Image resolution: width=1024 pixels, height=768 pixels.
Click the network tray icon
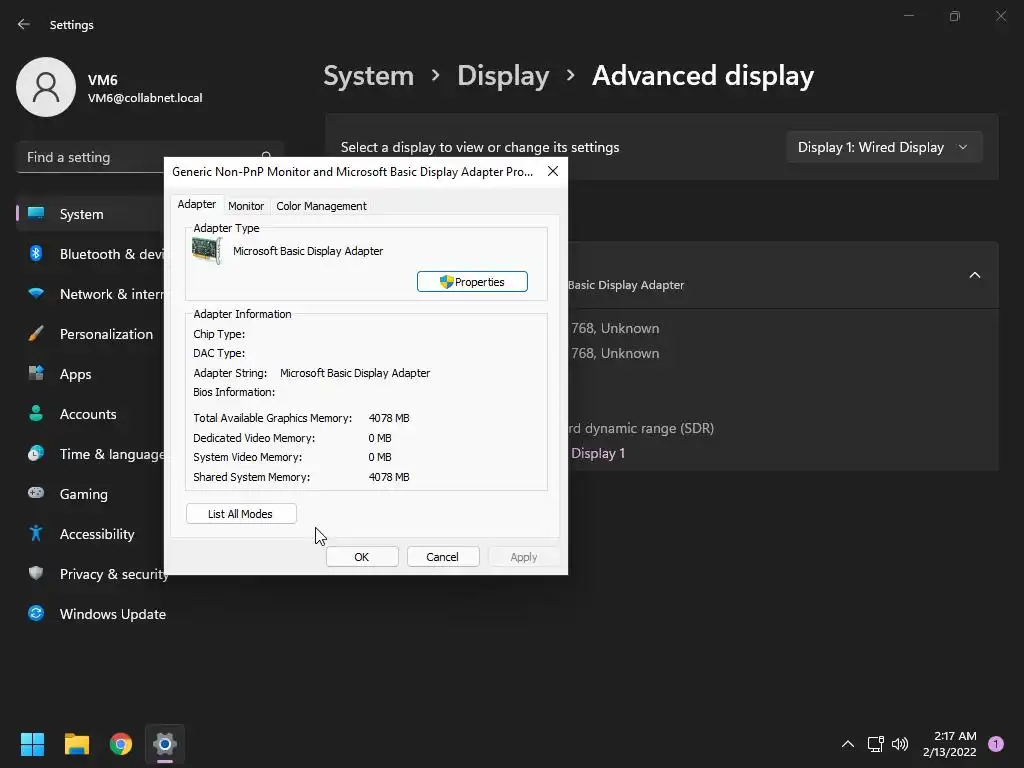pyautogui.click(x=875, y=744)
